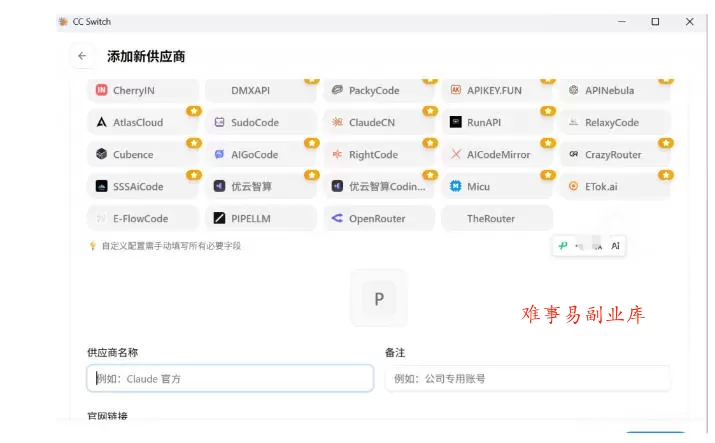
Task: Select E-FlowCode provider preset
Action: click(x=143, y=218)
